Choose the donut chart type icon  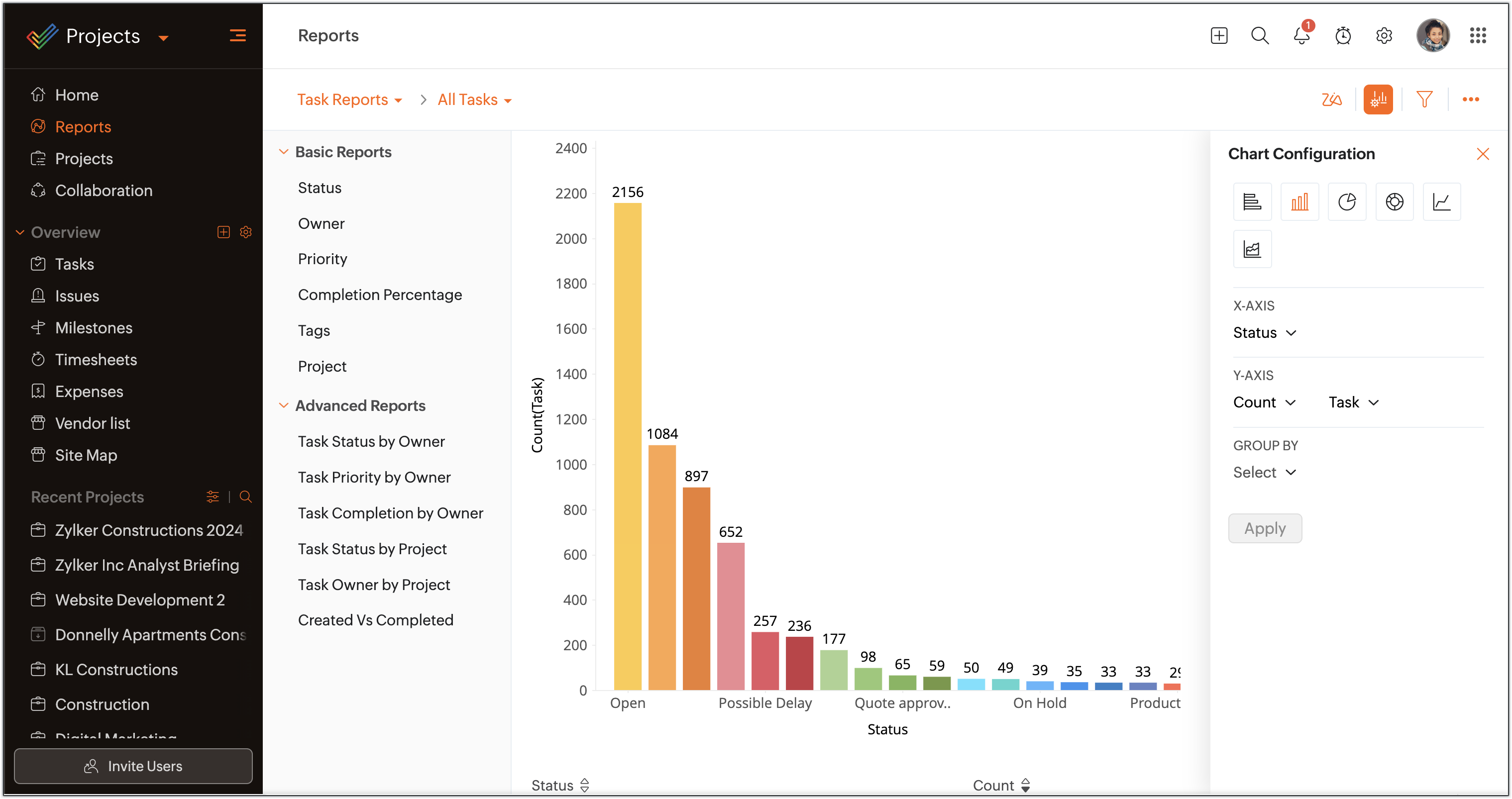pos(1394,202)
